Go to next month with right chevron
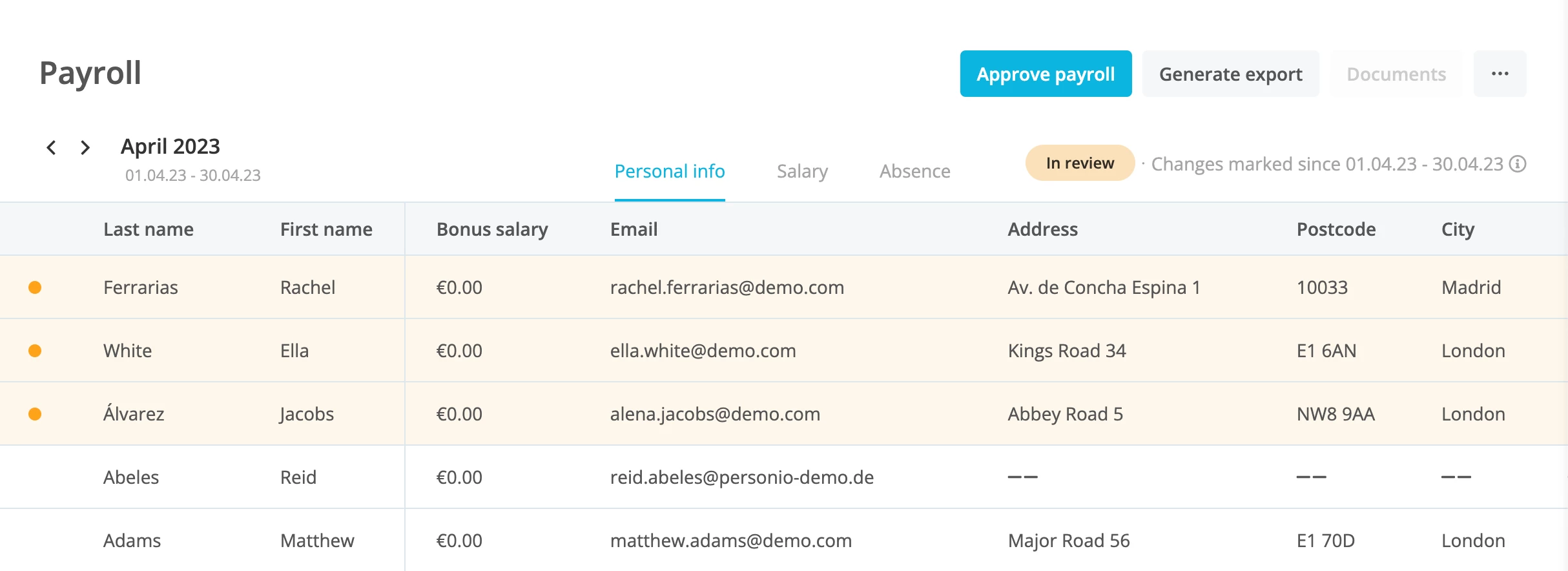The height and width of the screenshot is (571, 1568). pyautogui.click(x=85, y=147)
